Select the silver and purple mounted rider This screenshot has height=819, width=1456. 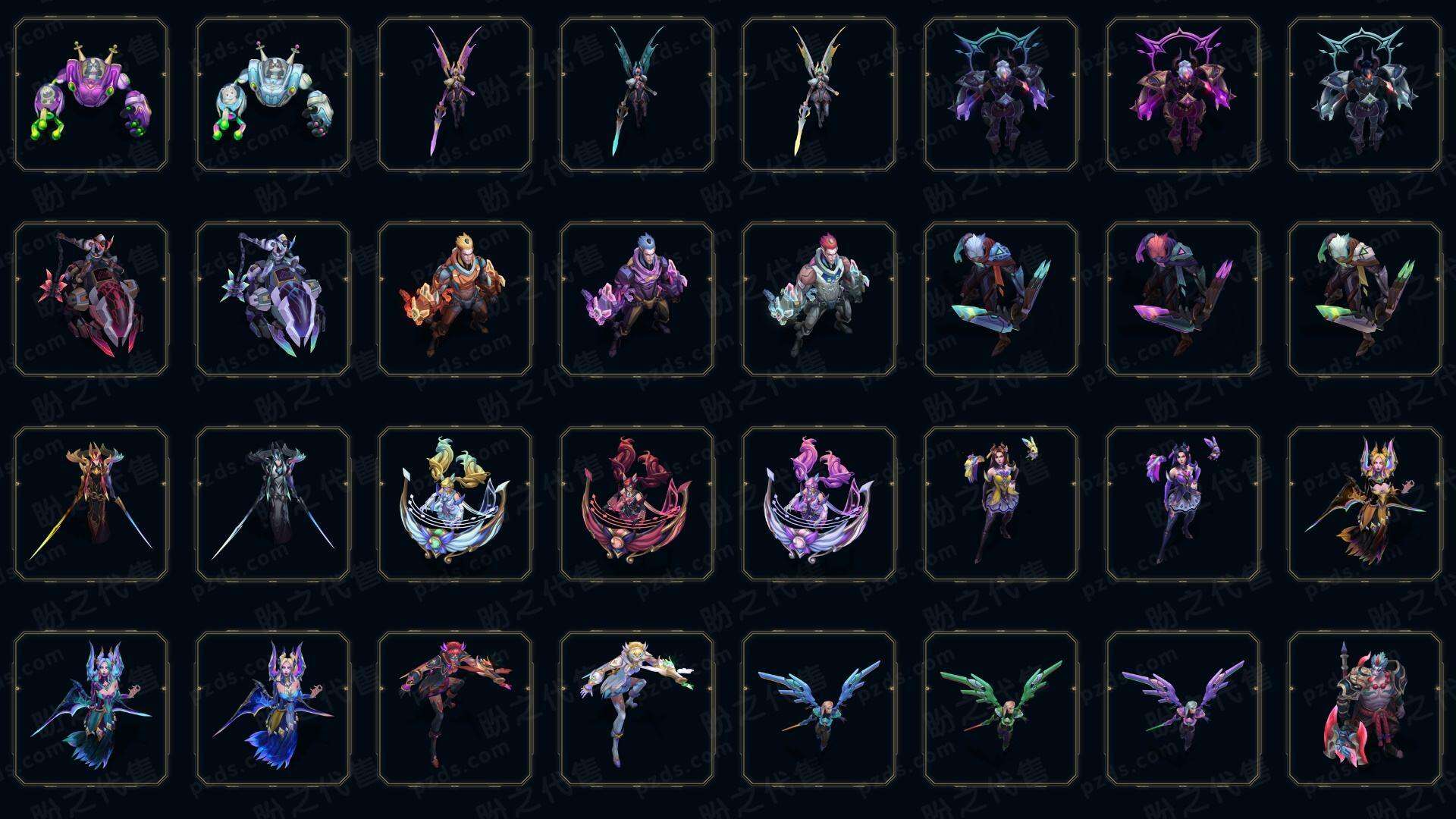pyautogui.click(x=273, y=299)
